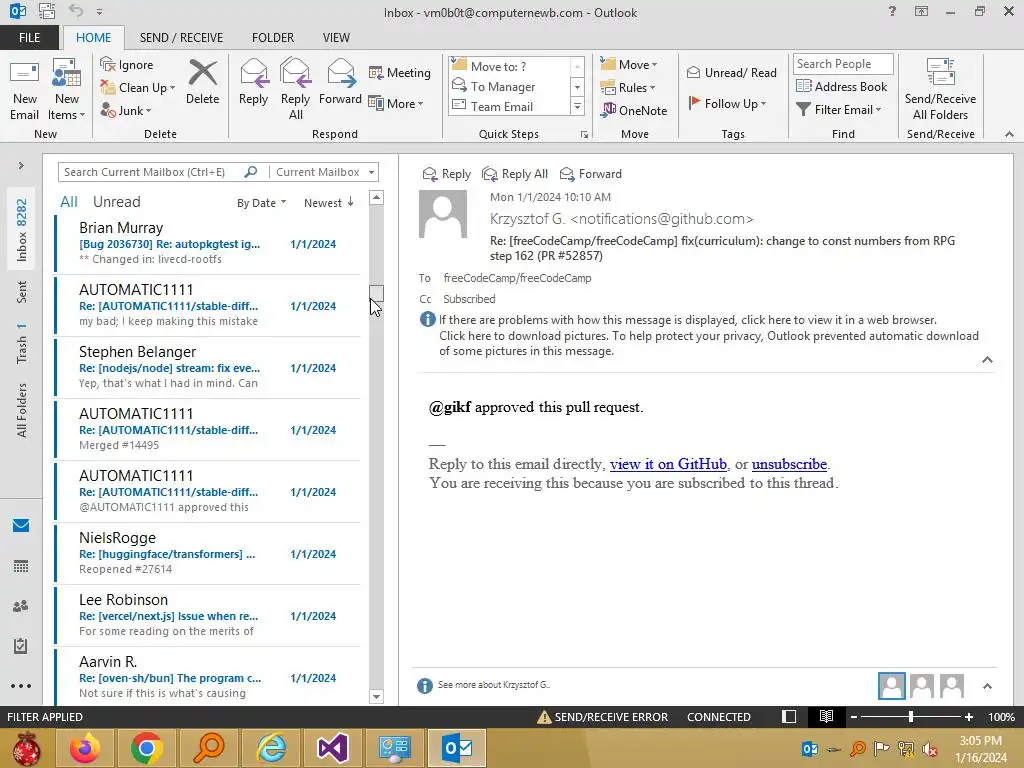Open the Rules dropdown
Image resolution: width=1024 pixels, height=768 pixels.
[x=628, y=88]
